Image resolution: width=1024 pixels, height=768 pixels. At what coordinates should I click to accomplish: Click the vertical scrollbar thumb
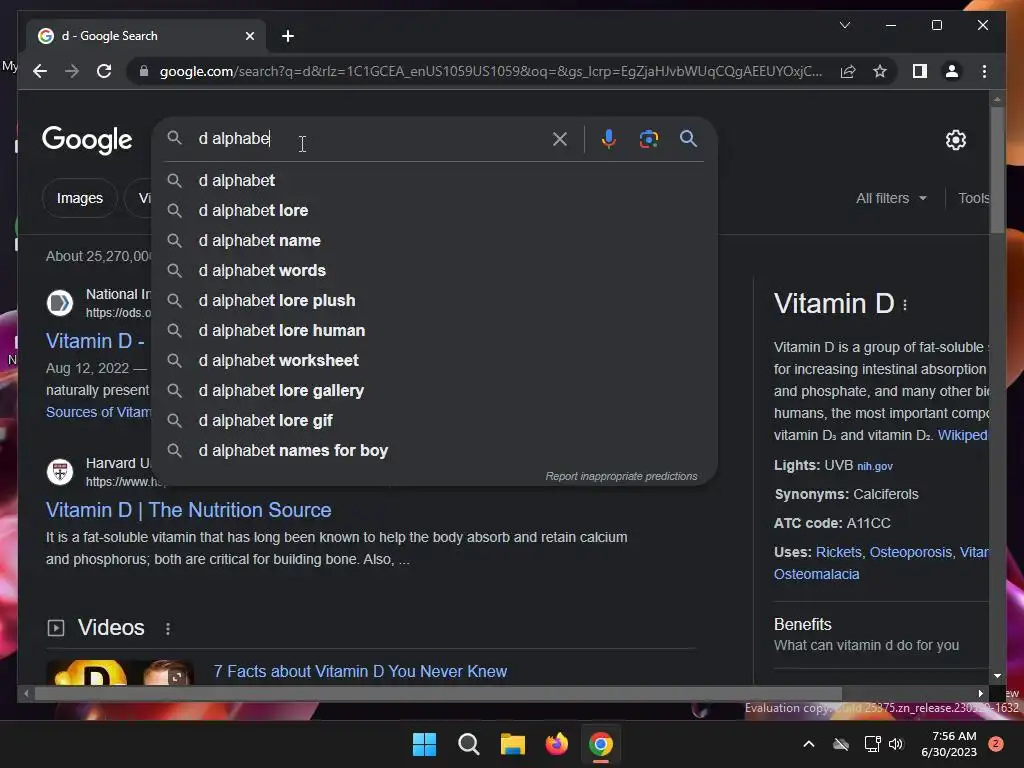tap(997, 169)
